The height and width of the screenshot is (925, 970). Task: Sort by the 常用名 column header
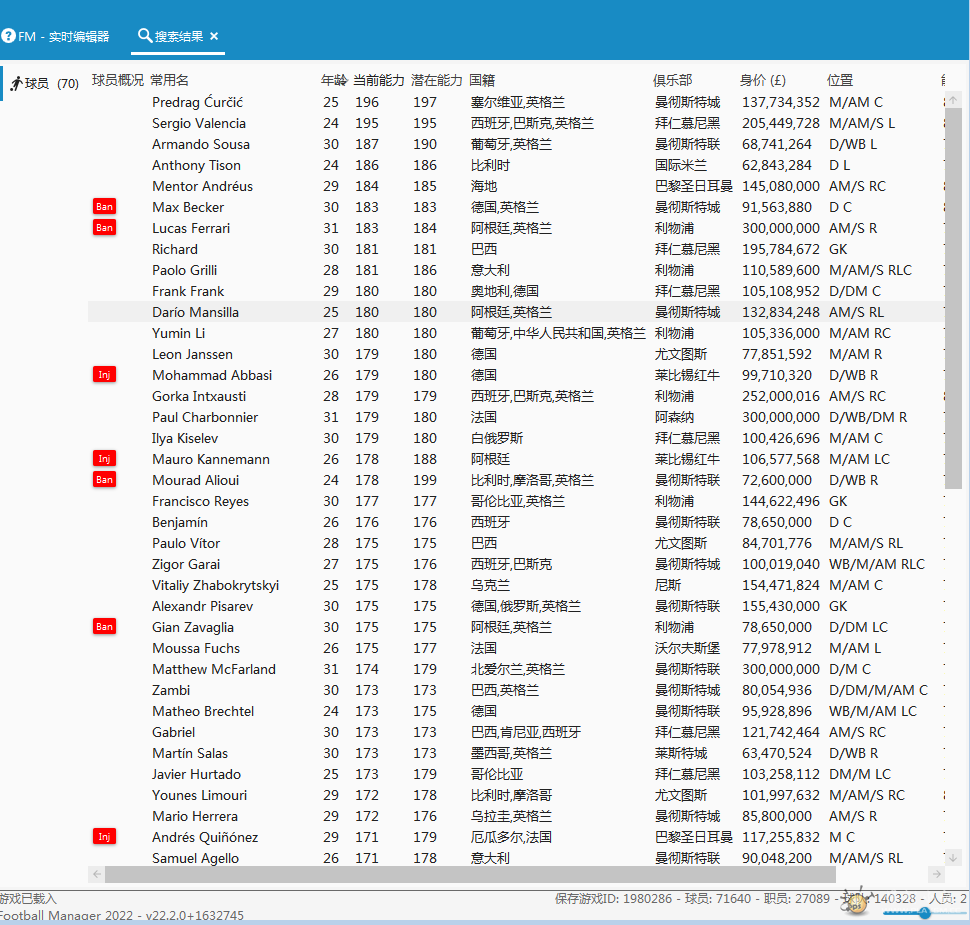tap(170, 80)
